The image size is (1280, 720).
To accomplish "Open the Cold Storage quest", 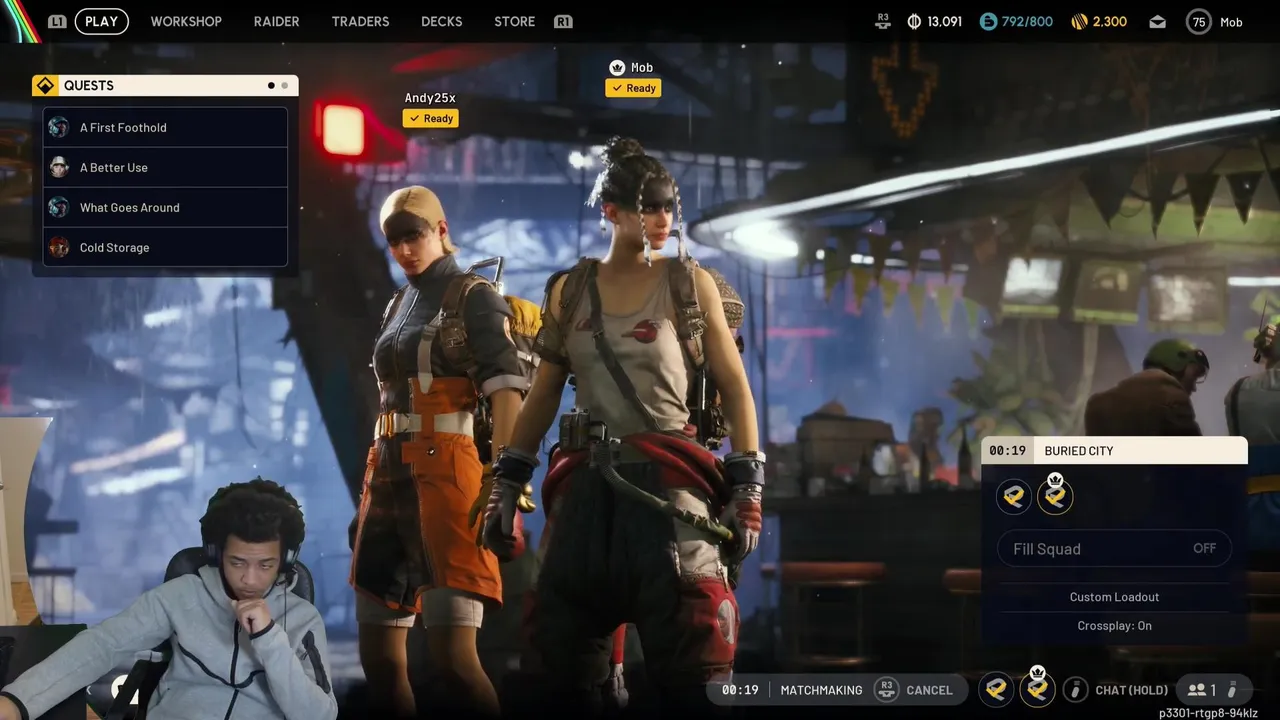I will coord(165,247).
